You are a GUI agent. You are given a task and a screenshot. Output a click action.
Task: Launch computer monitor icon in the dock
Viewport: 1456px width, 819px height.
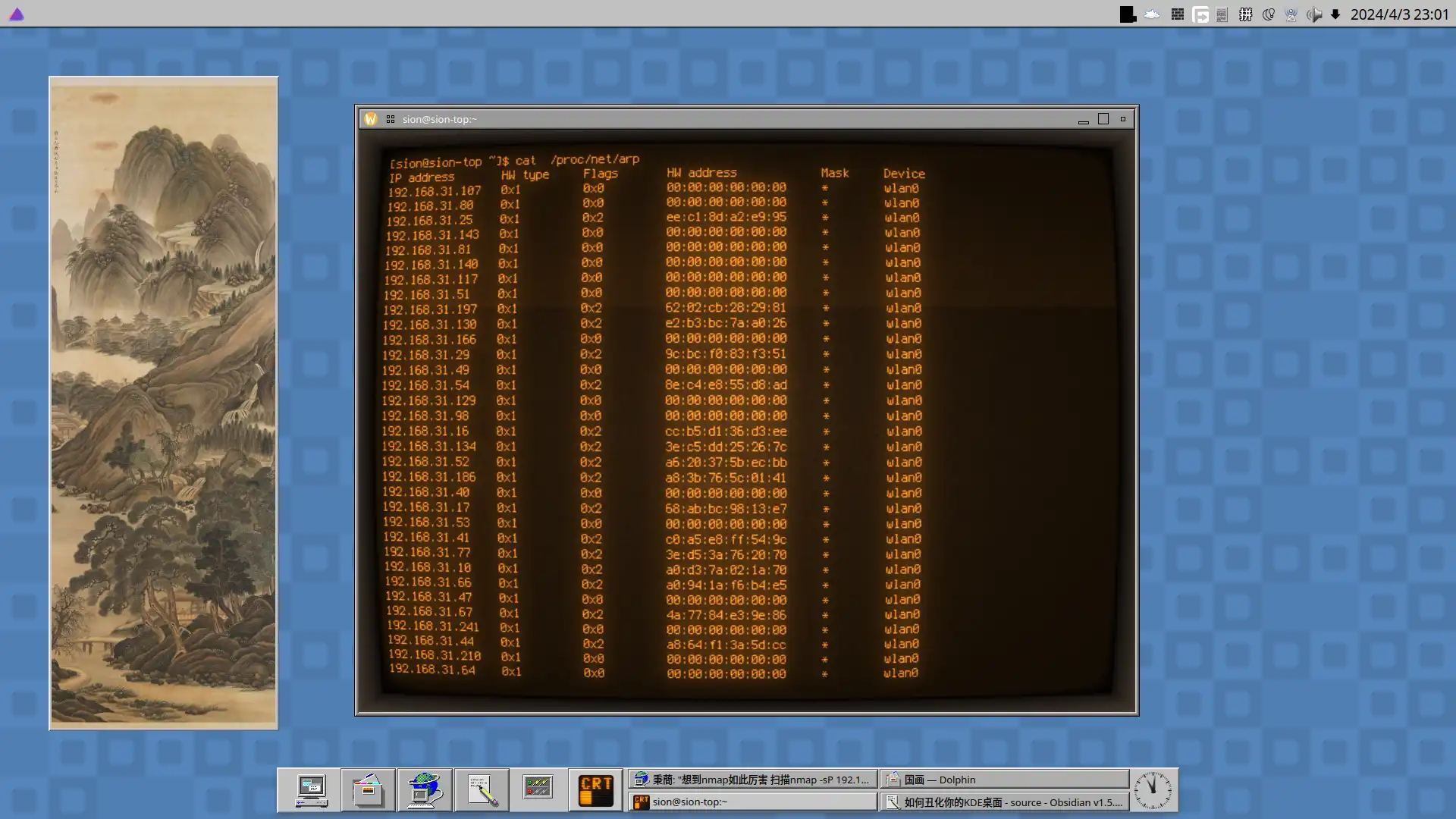[x=311, y=790]
